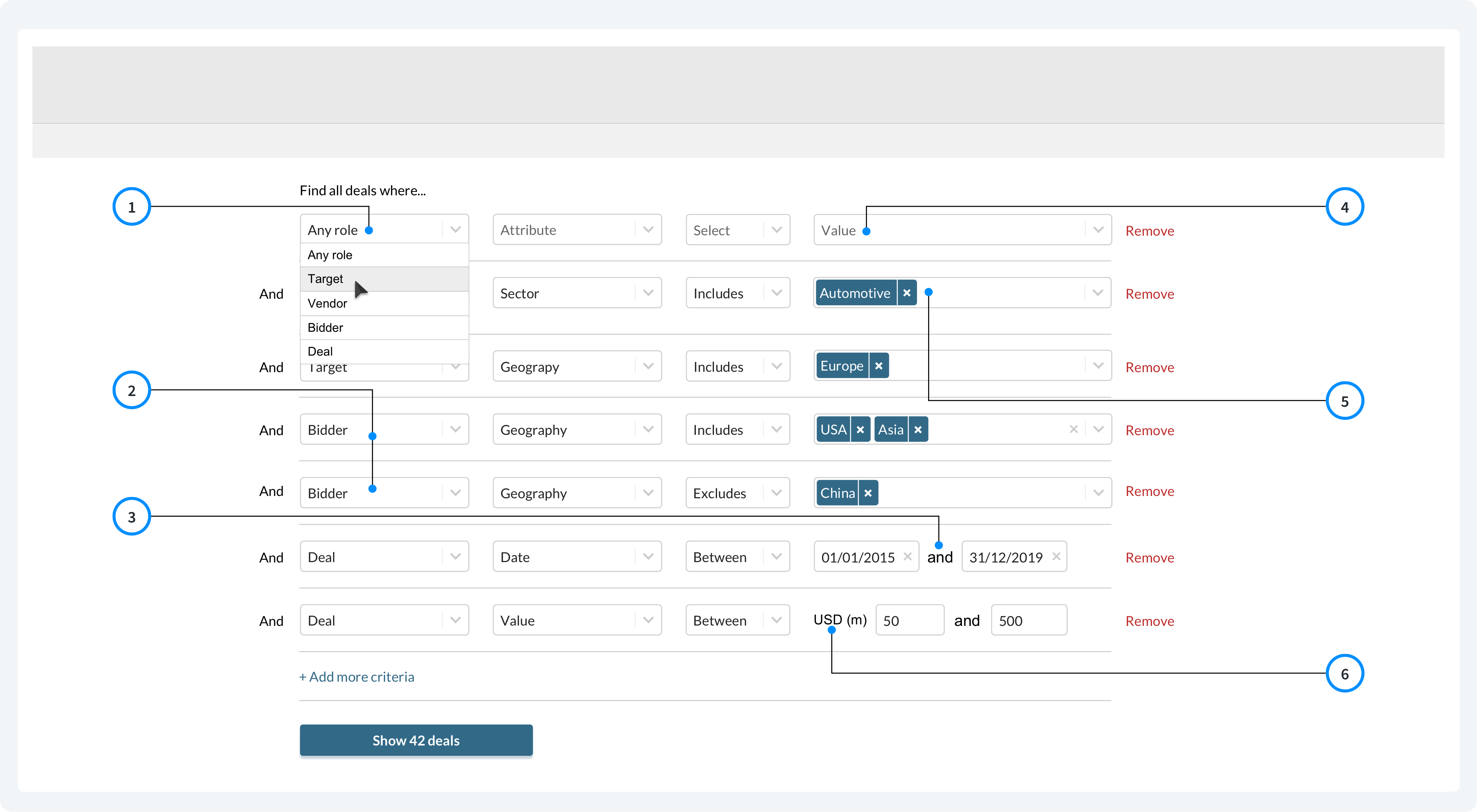Remove the China tag via its x
Image resolution: width=1477 pixels, height=812 pixels.
tap(868, 493)
